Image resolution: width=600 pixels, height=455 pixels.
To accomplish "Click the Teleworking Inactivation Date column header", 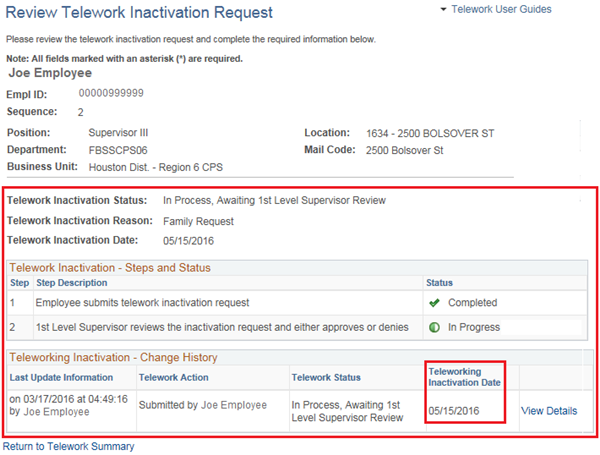I will click(x=464, y=377).
